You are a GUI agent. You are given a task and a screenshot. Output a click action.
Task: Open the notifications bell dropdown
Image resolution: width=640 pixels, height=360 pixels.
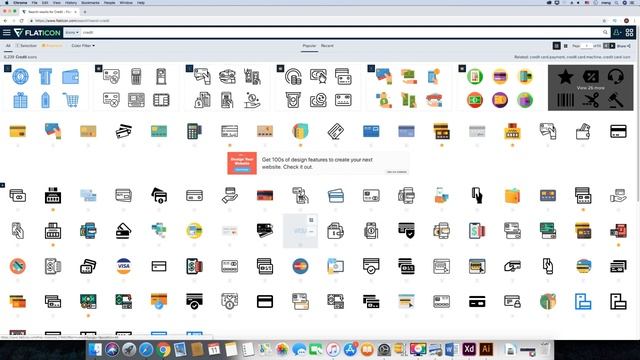coord(617,32)
